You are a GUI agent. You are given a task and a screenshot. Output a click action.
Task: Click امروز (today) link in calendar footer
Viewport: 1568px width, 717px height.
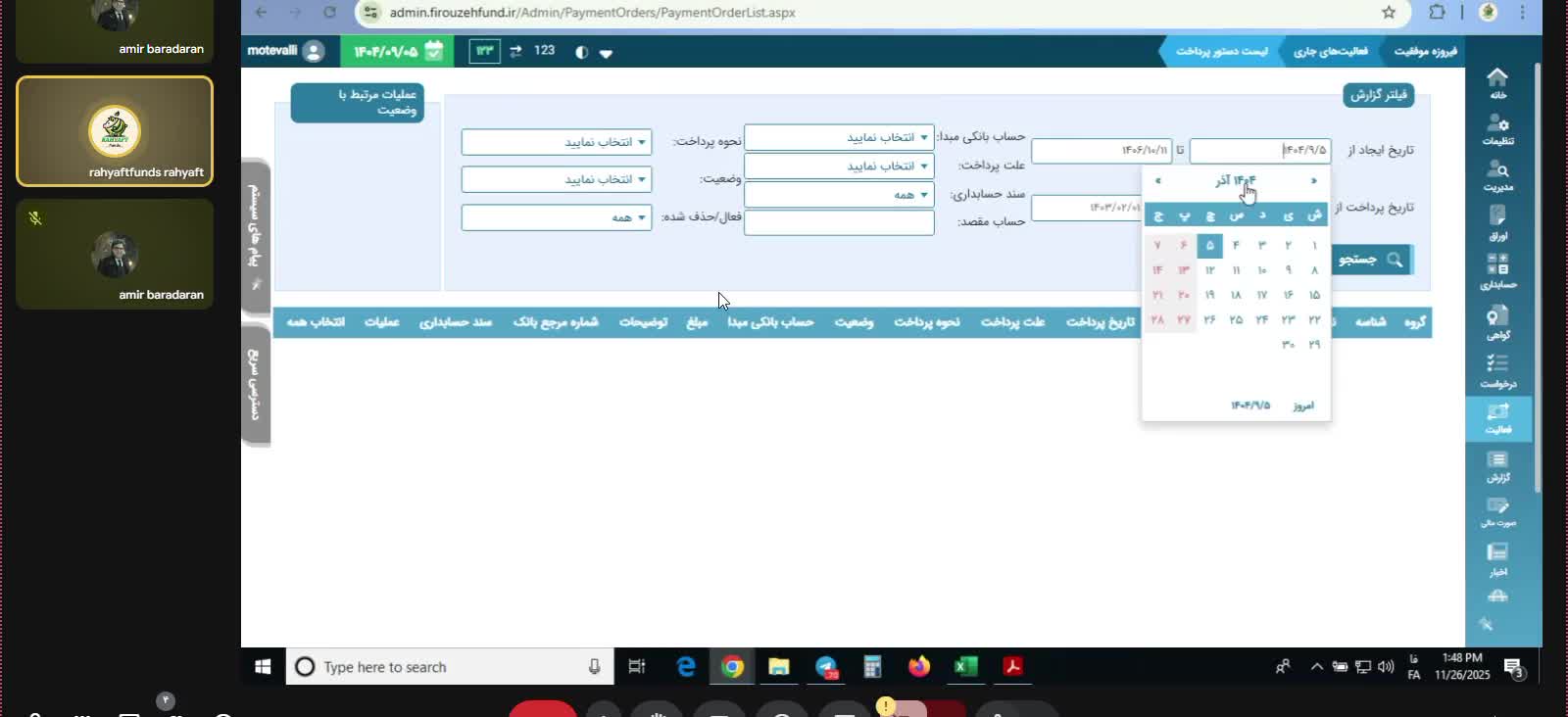point(1303,406)
